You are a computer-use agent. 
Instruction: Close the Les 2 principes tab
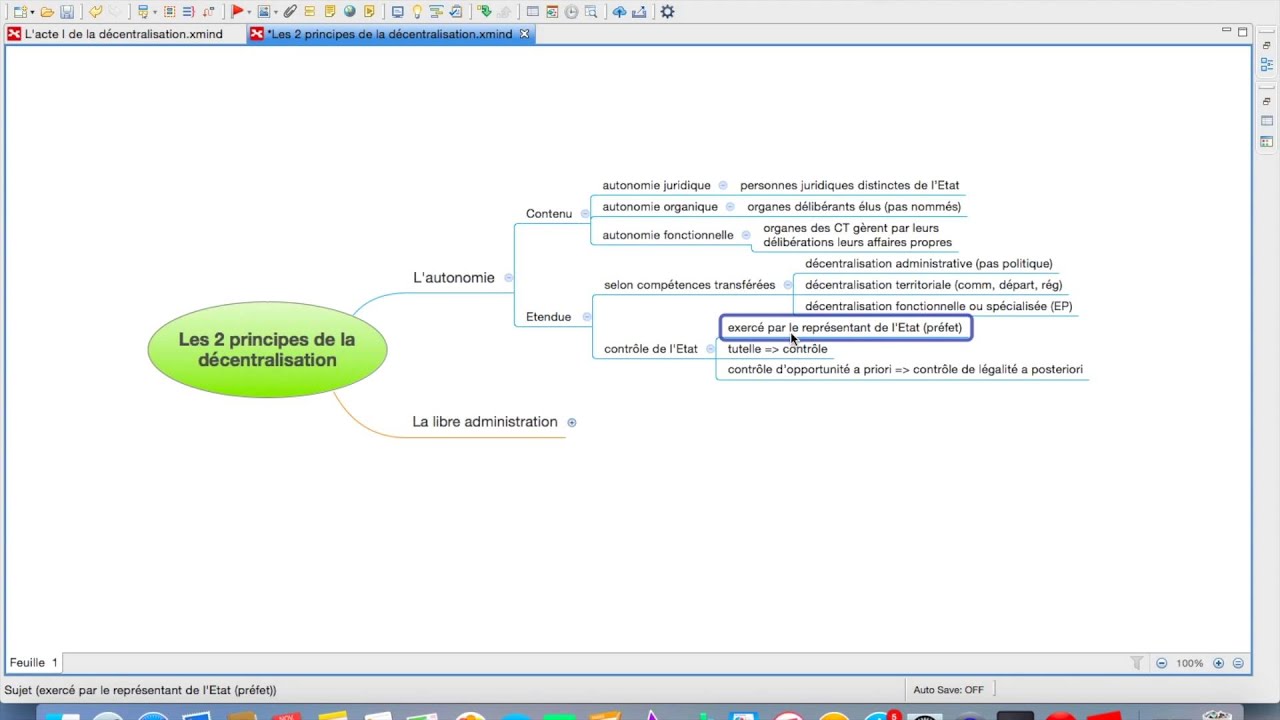coord(524,34)
